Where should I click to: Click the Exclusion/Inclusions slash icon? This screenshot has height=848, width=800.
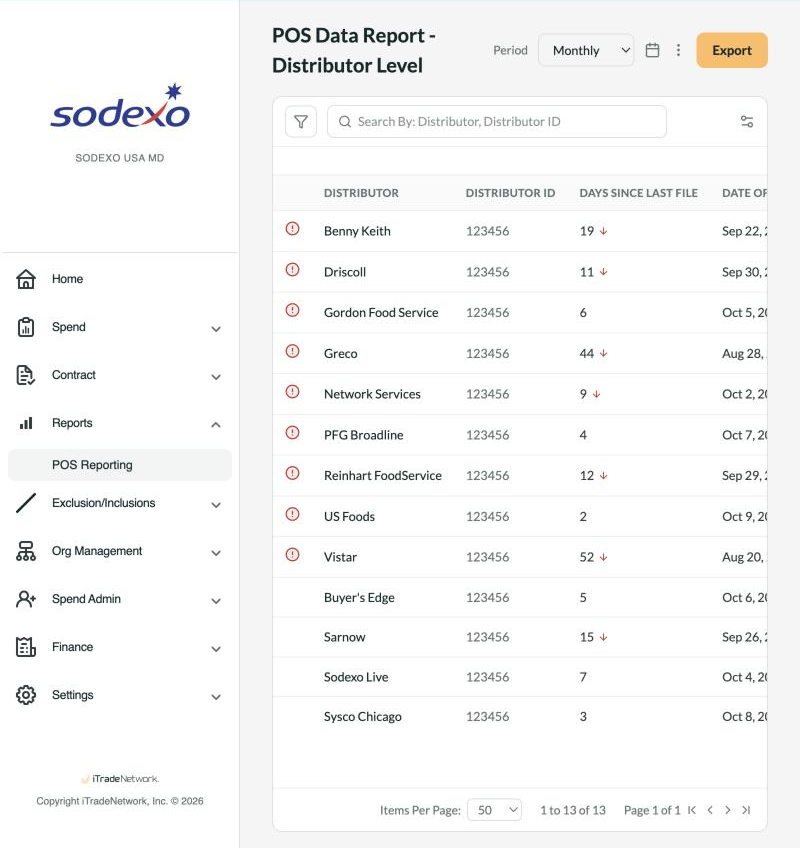pos(26,503)
